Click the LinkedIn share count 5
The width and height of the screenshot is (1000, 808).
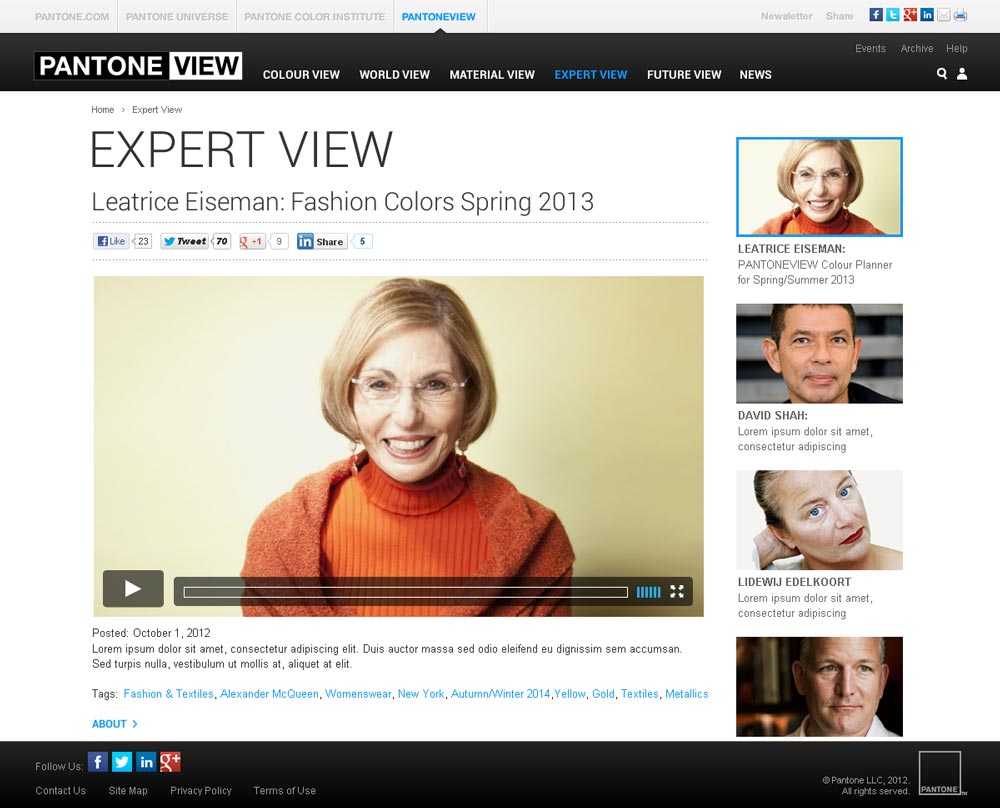click(362, 241)
